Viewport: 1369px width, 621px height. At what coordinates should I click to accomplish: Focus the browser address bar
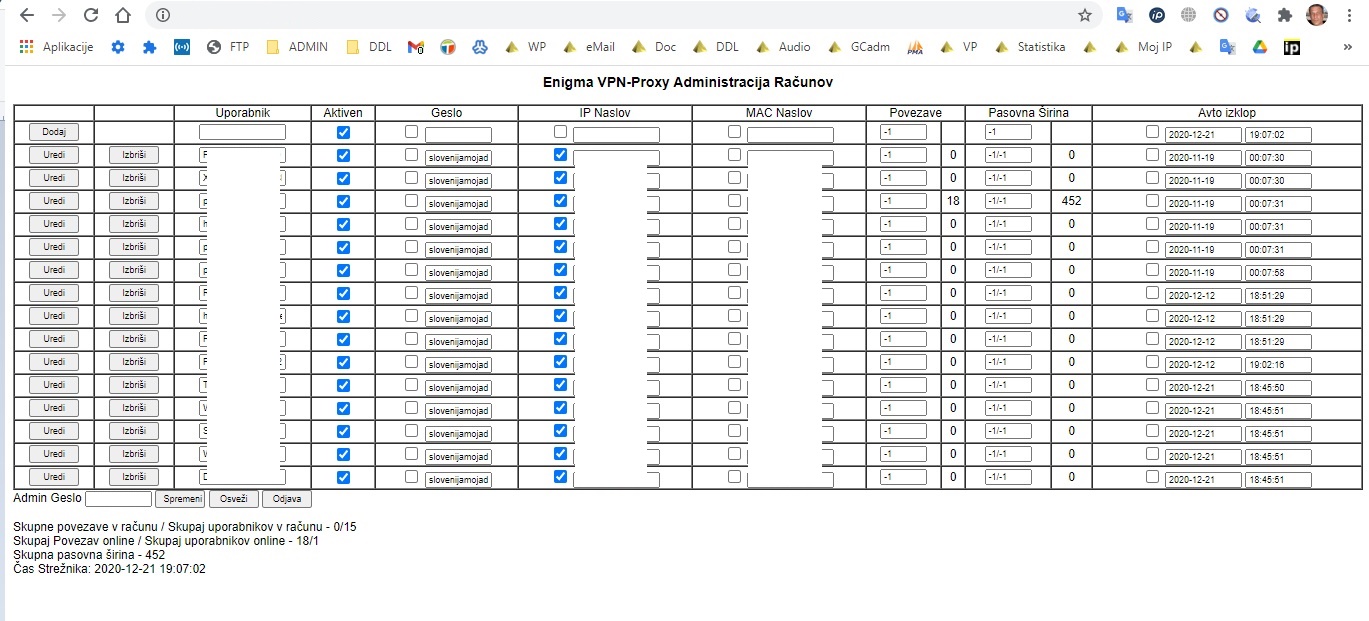(620, 15)
